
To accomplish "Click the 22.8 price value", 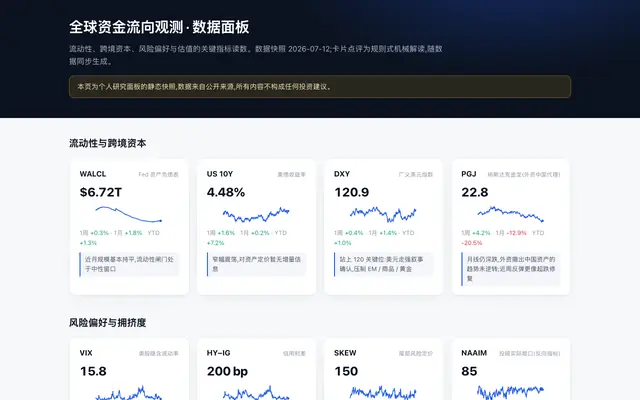I will (474, 192).
